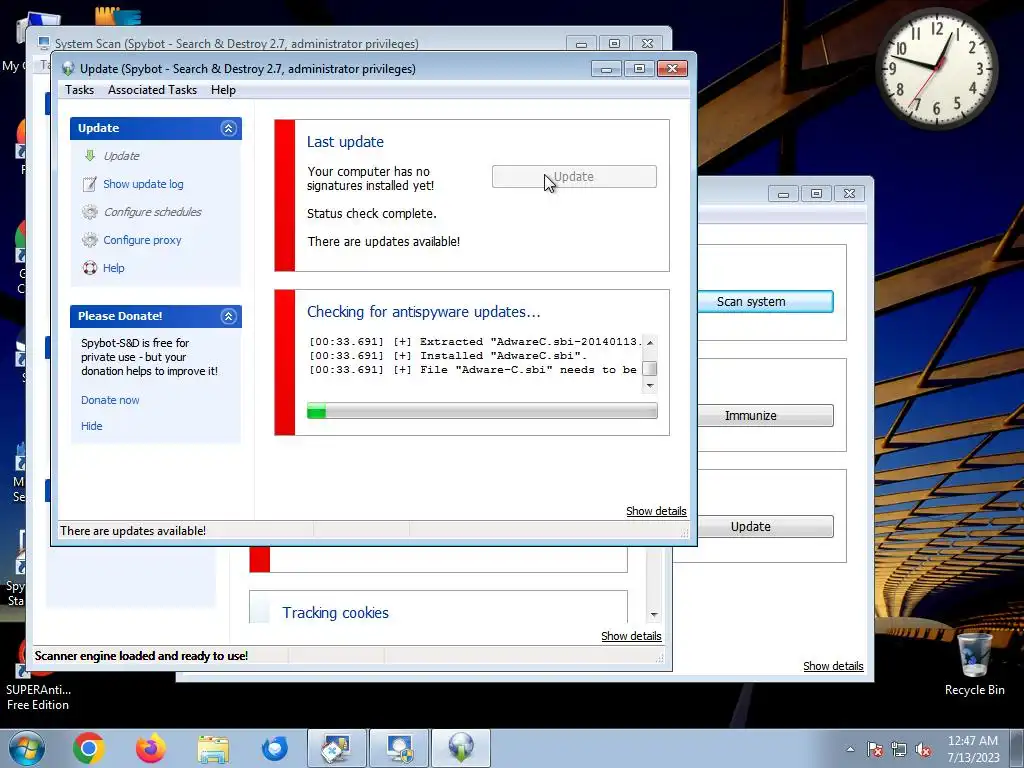Viewport: 1024px width, 768px height.
Task: Click 'There are updates available!' status bar text
Action: 133,531
